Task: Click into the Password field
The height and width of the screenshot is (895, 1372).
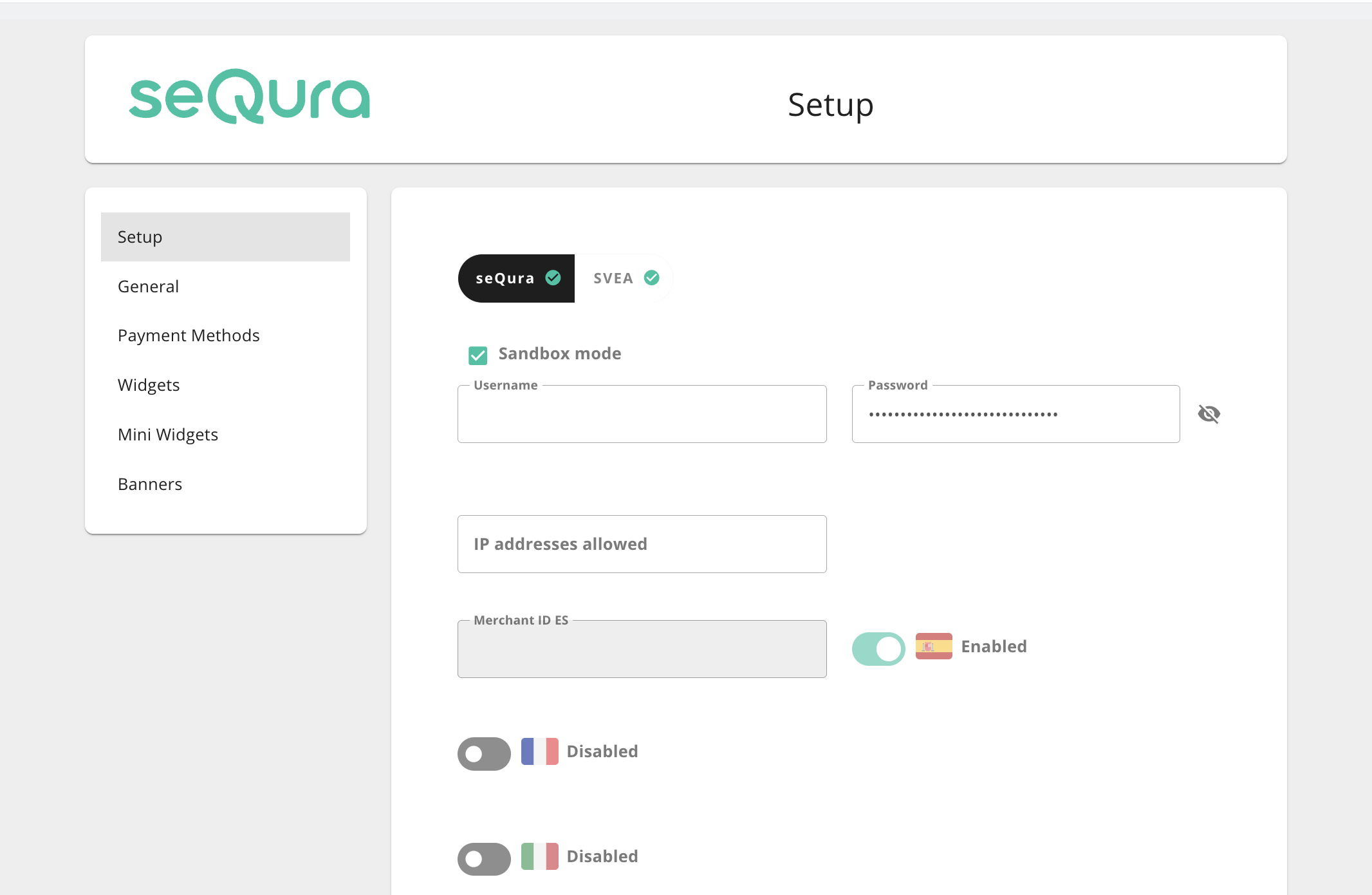Action: click(1016, 414)
